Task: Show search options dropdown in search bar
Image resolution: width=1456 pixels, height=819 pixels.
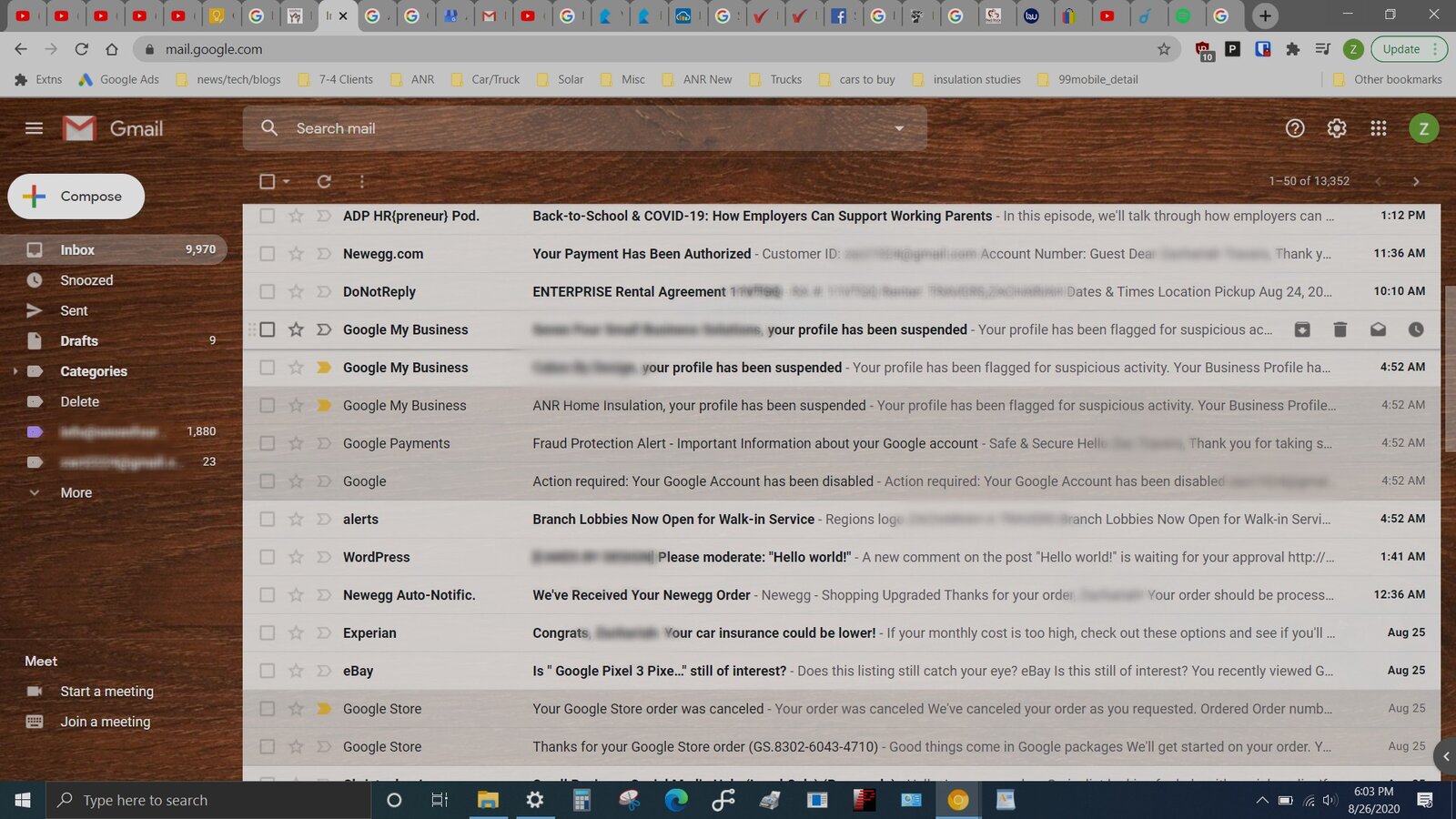Action: point(899,128)
